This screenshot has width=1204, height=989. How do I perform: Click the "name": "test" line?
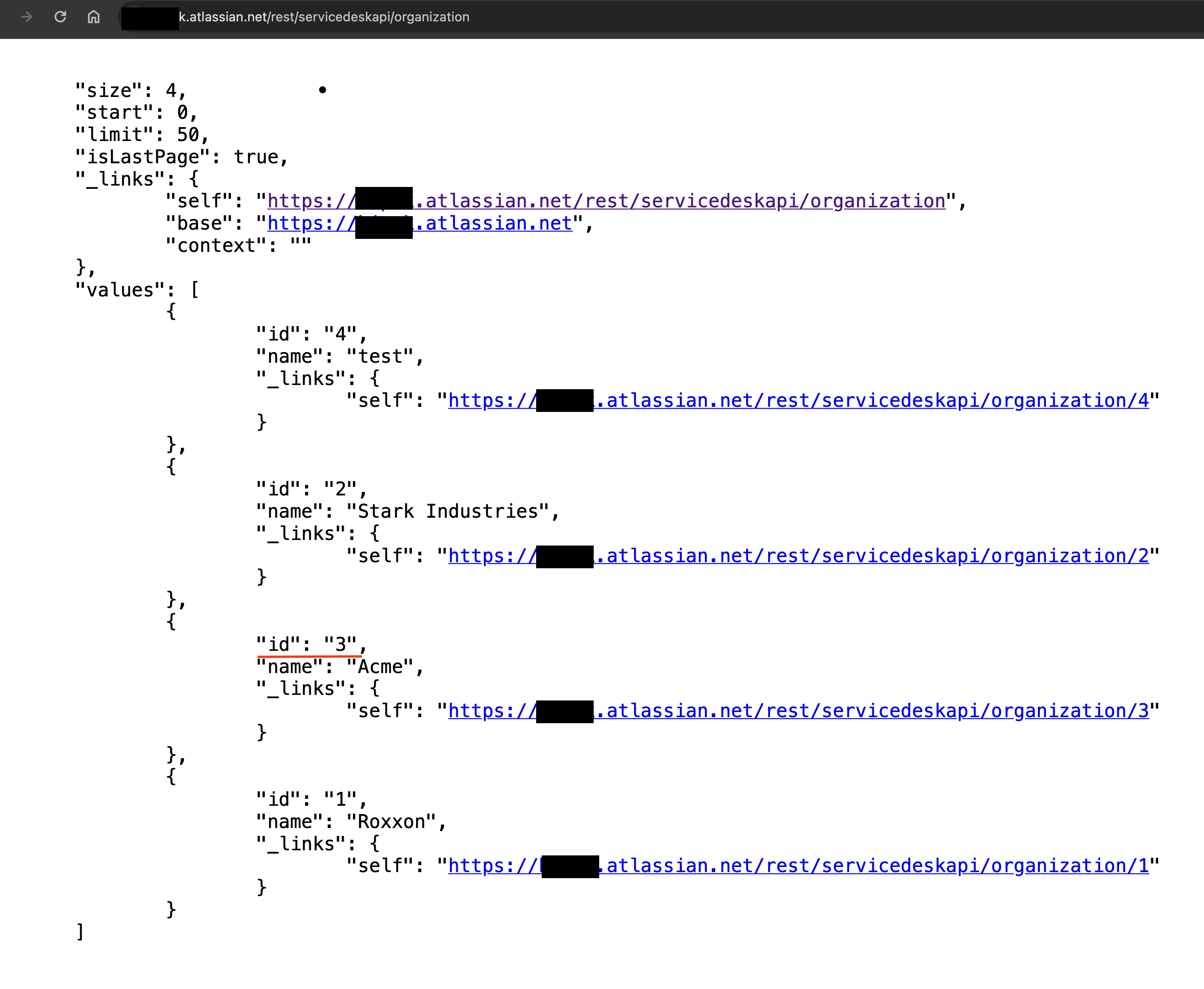[339, 356]
